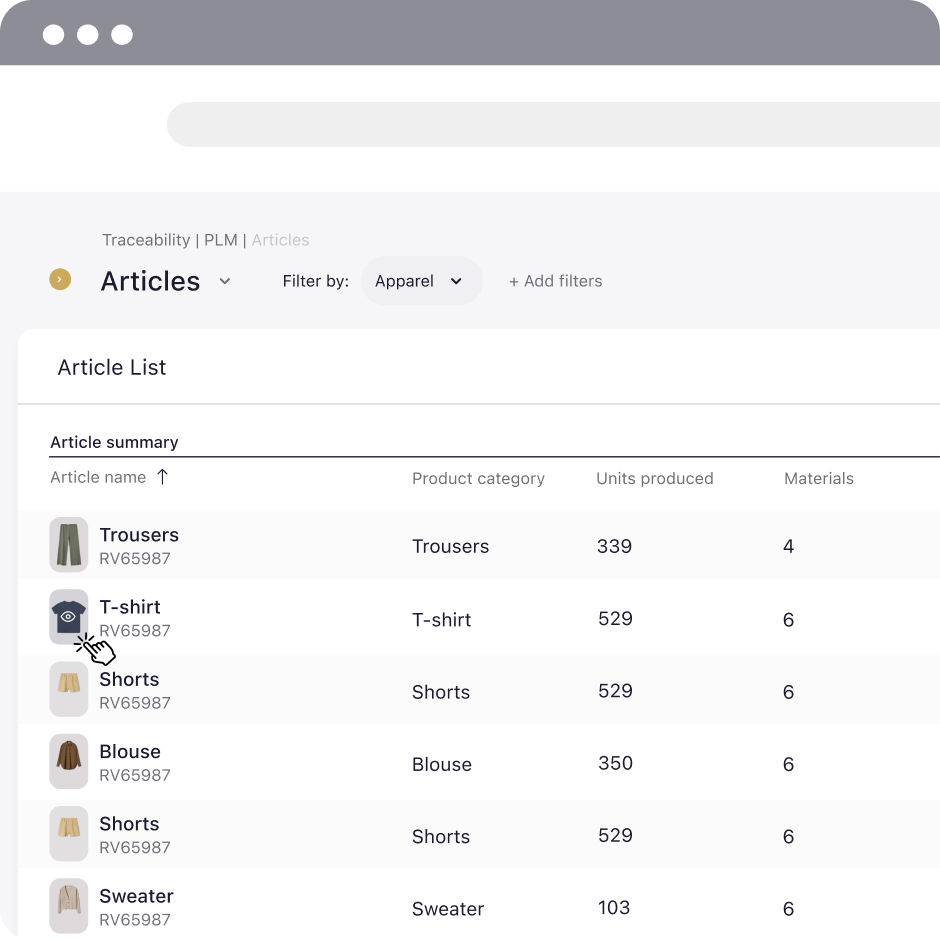Click units produced value 350

pos(616,763)
